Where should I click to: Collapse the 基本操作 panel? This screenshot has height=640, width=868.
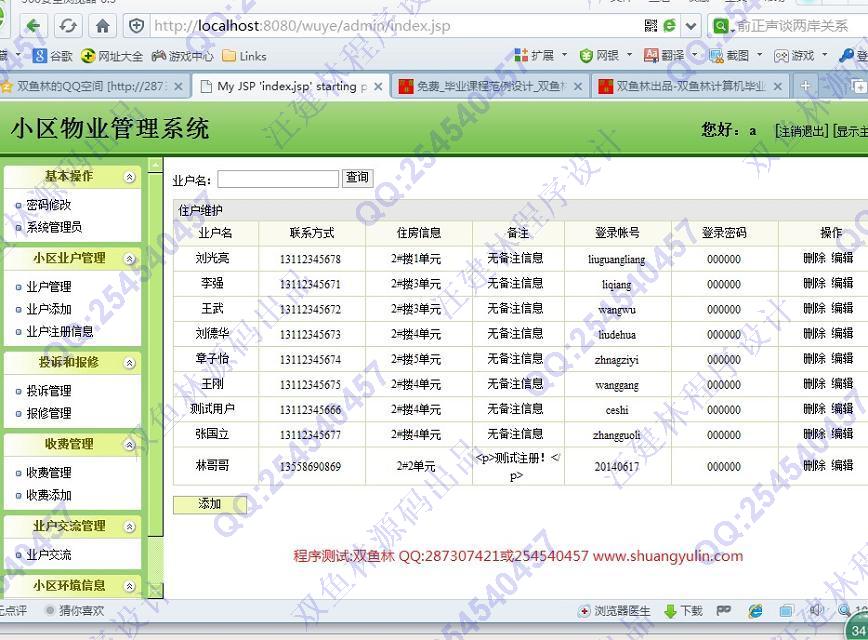[x=130, y=177]
